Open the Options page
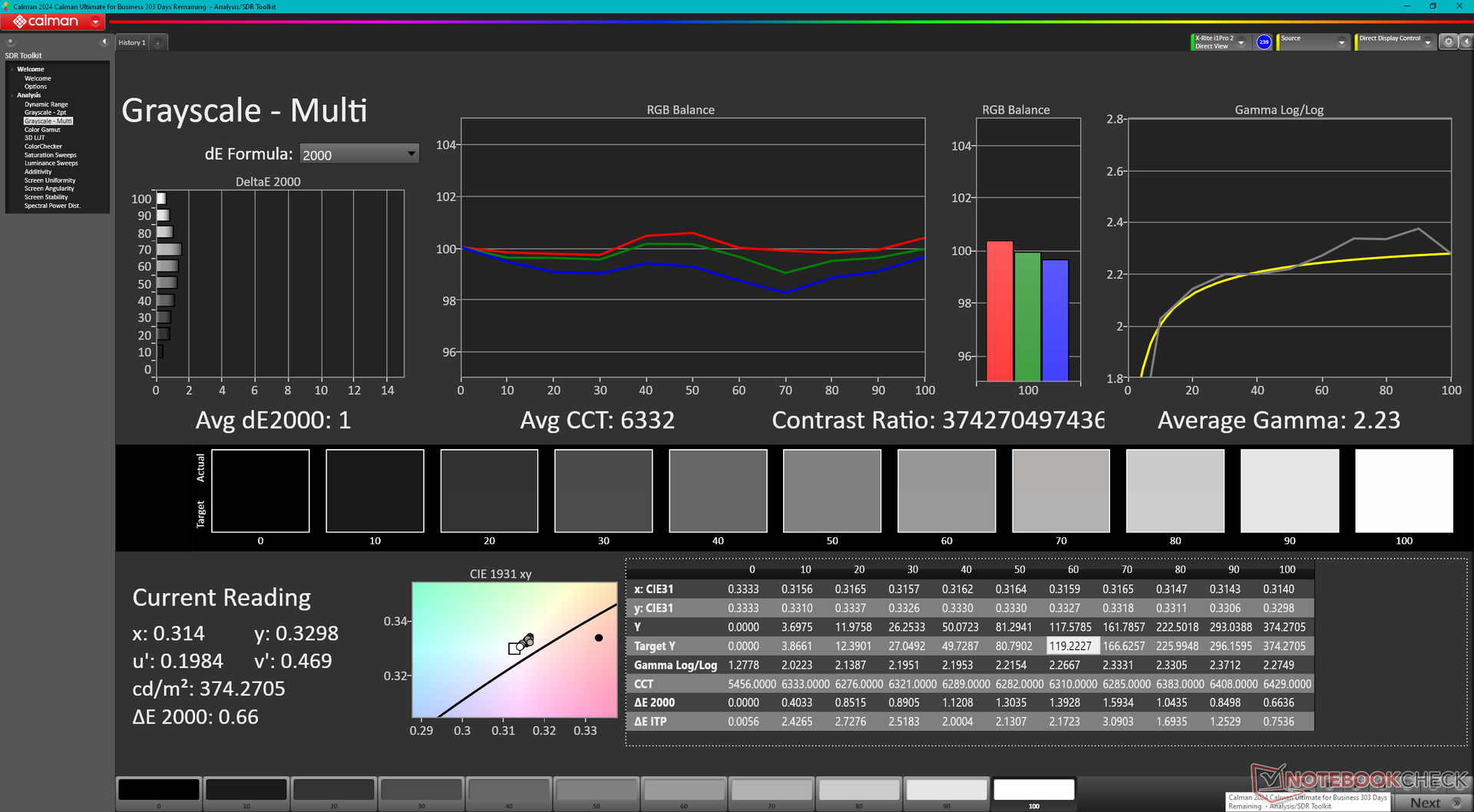Screen dimensions: 1474x812 (x=35, y=87)
